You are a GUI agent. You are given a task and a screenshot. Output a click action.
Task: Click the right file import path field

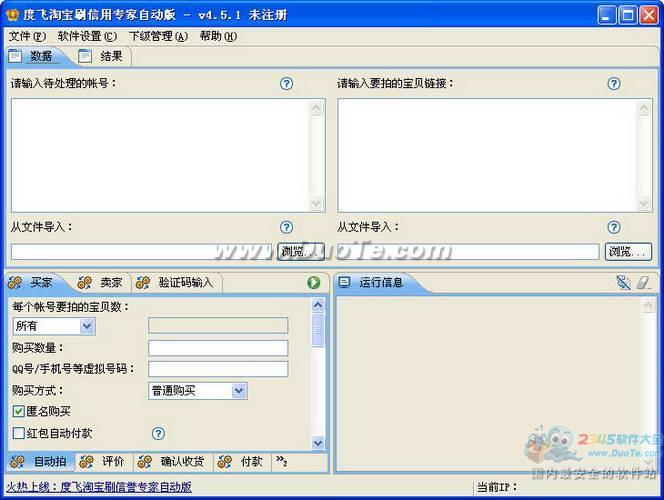(x=468, y=252)
